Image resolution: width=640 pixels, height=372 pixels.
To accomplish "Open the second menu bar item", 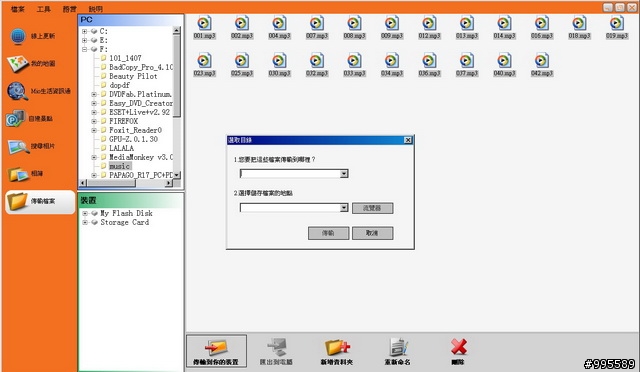I will point(44,9).
